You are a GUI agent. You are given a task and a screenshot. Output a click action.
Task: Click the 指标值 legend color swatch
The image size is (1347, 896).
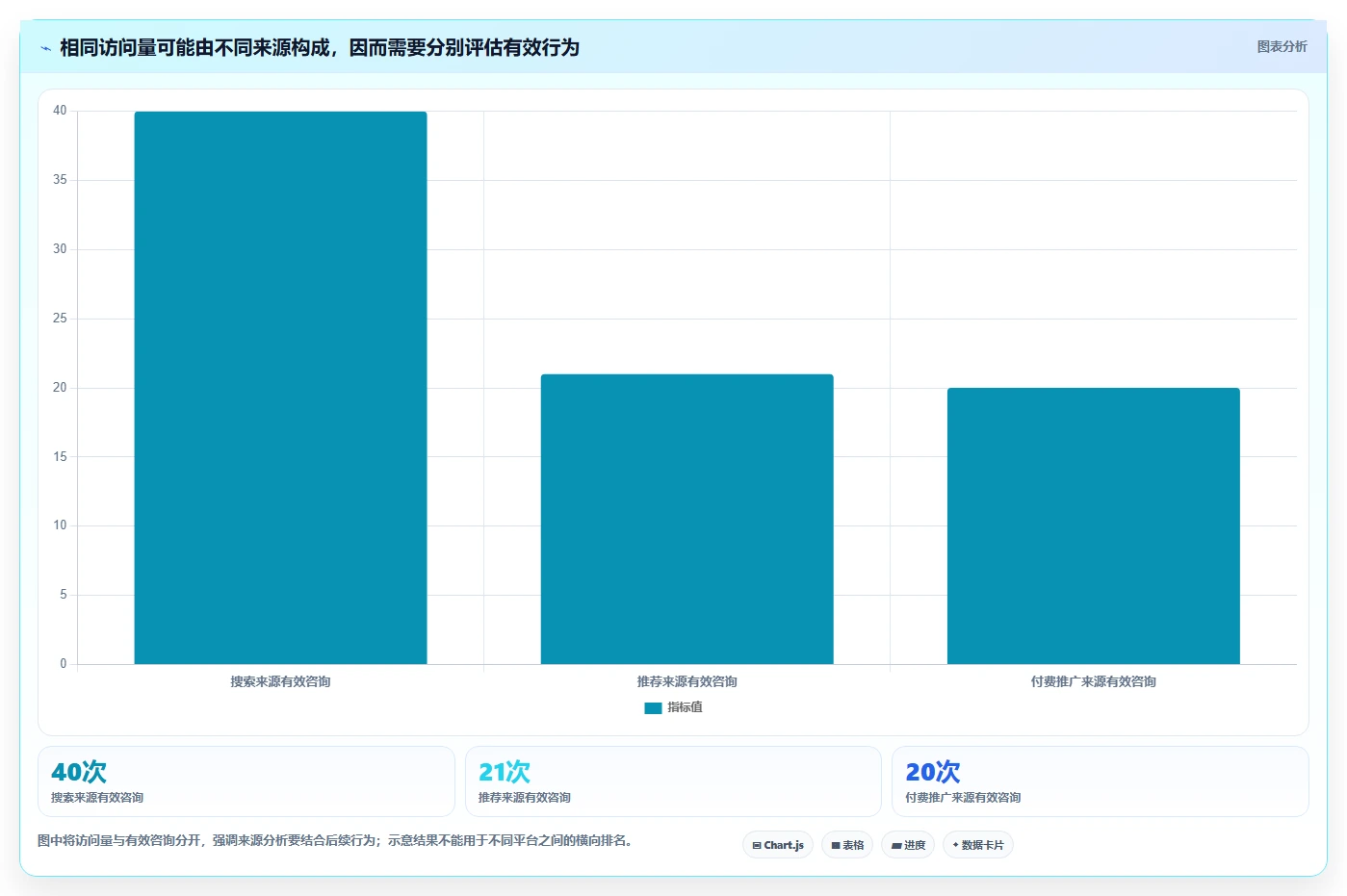(x=653, y=708)
